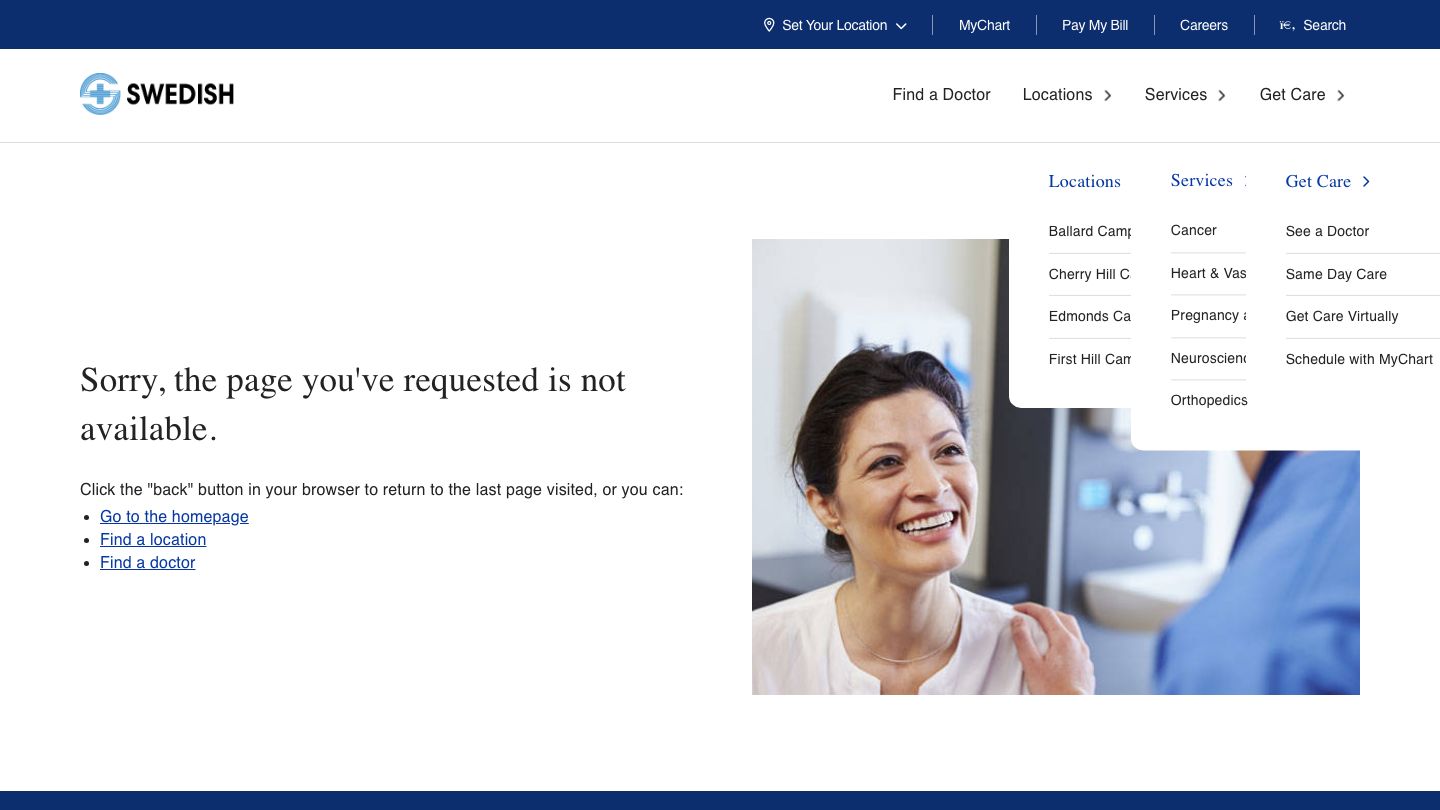This screenshot has width=1440, height=810.
Task: Choose Same Day Care option
Action: click(x=1336, y=274)
